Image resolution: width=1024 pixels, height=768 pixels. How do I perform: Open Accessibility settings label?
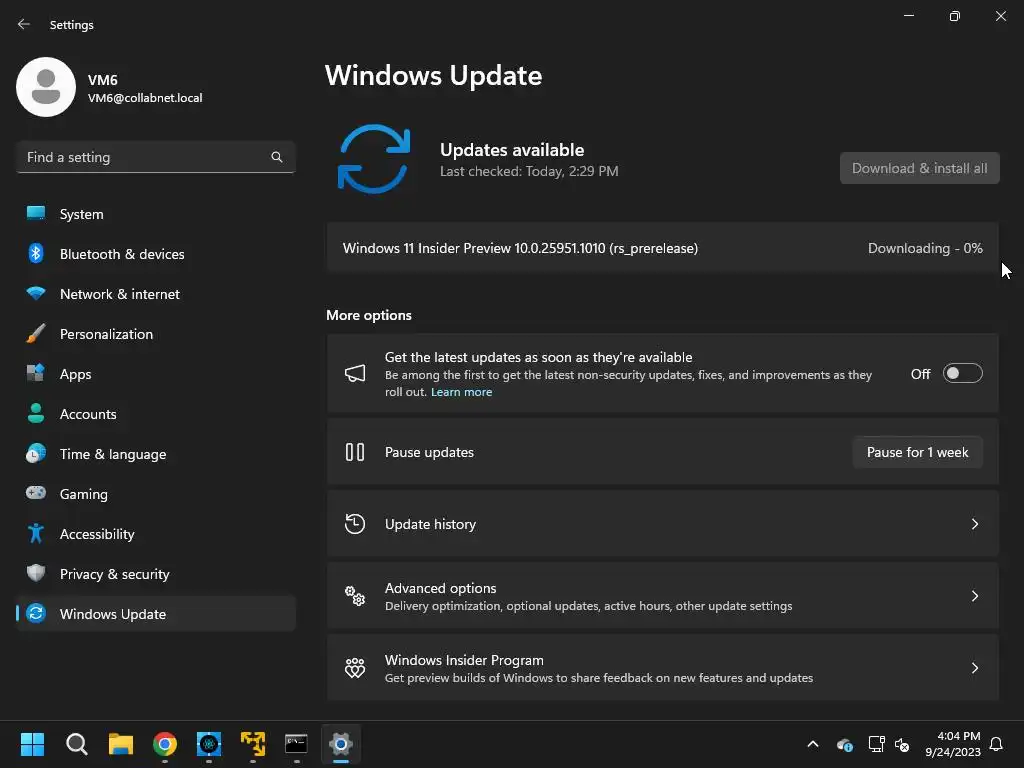point(97,534)
